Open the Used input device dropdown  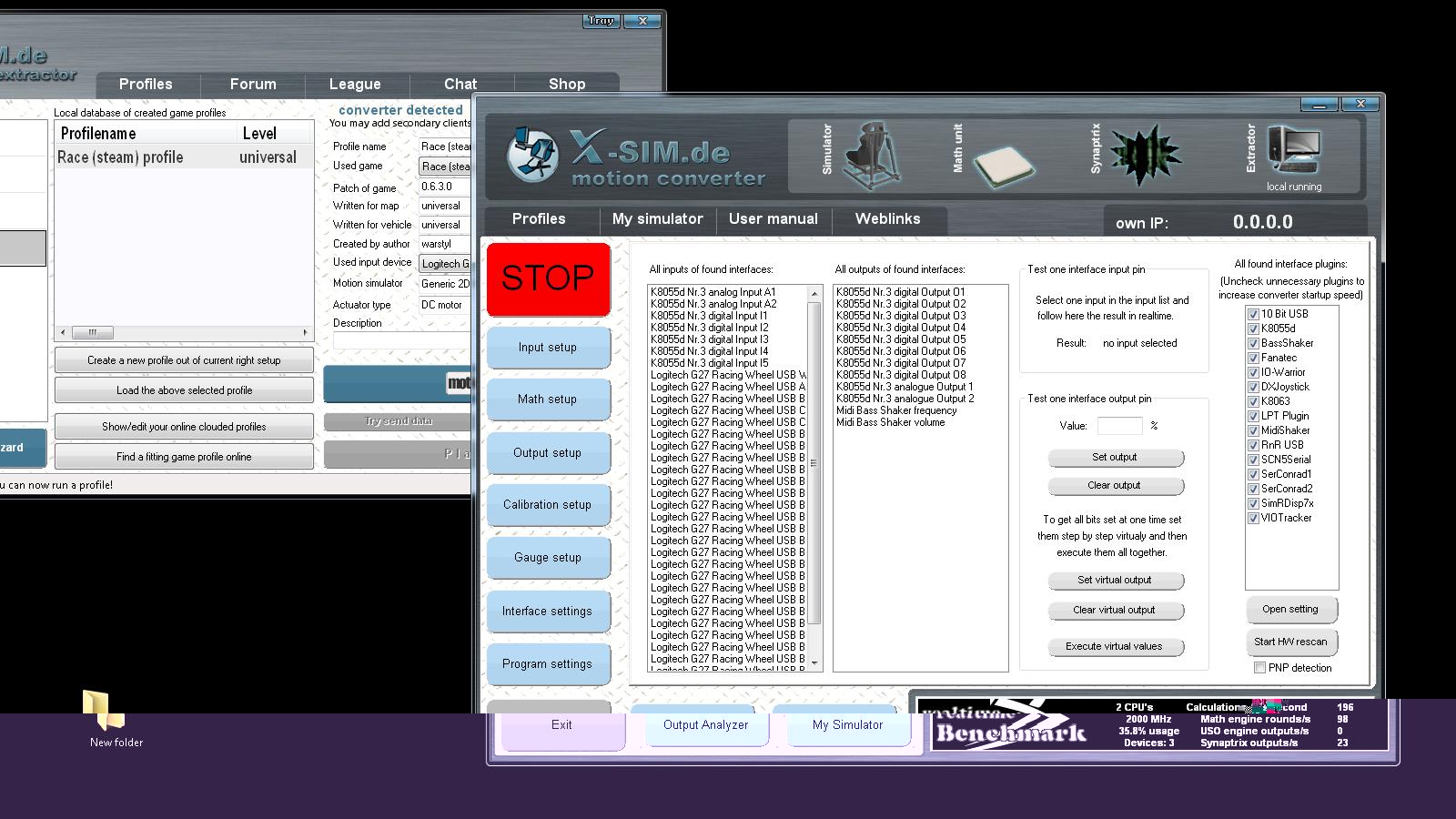coord(445,264)
